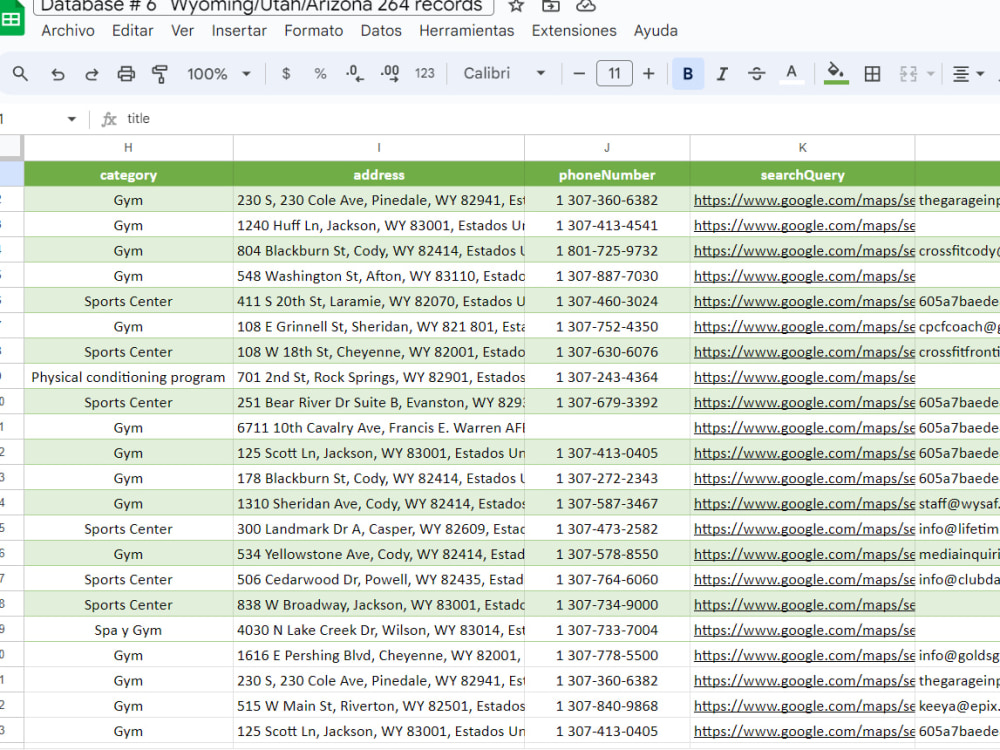This screenshot has height=750, width=1000.
Task: Open the Extensiones menu
Action: click(x=574, y=31)
